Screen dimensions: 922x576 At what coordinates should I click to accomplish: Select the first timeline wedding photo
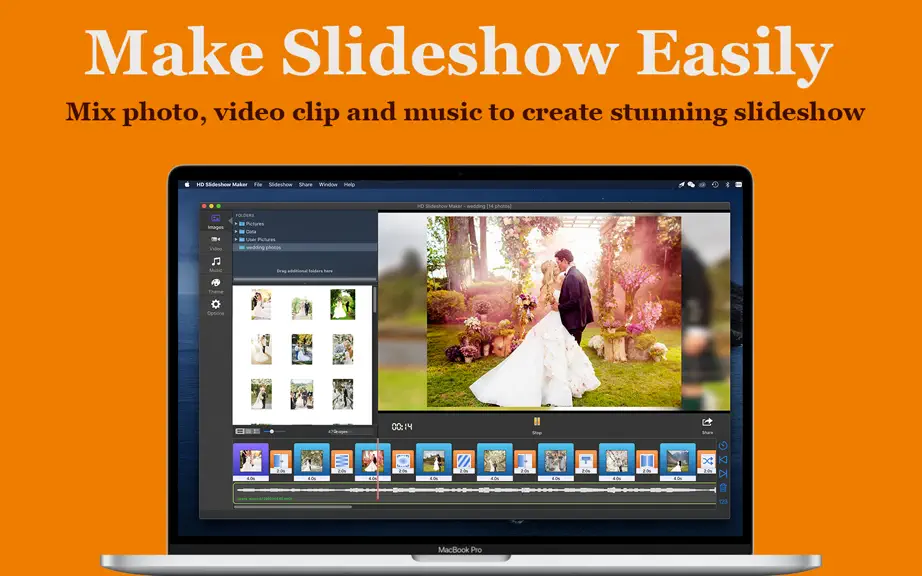pos(250,460)
